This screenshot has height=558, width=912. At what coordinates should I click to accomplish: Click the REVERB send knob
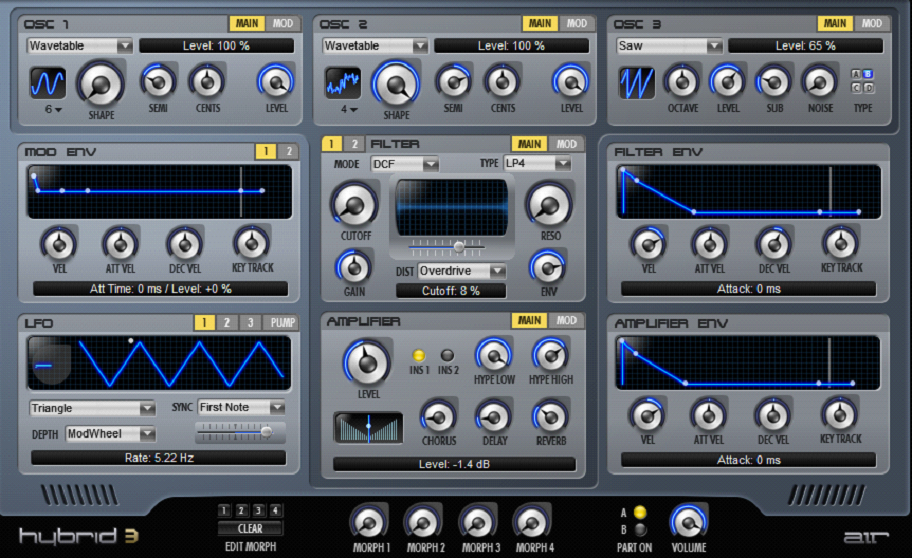point(550,417)
